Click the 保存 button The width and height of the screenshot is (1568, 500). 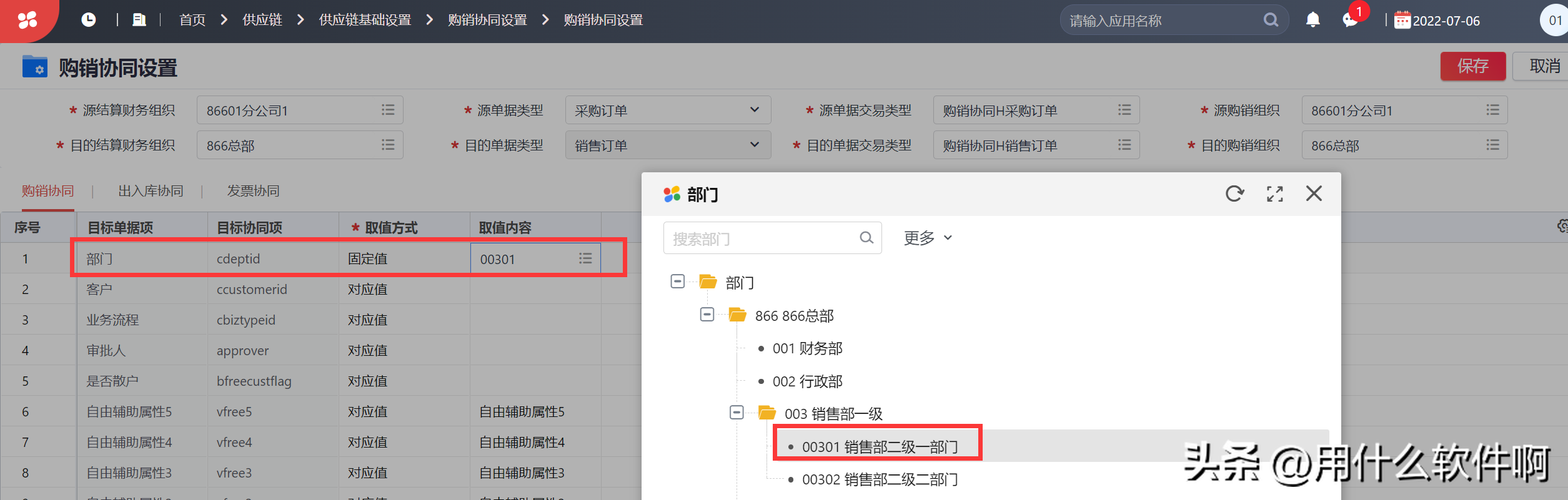1472,66
